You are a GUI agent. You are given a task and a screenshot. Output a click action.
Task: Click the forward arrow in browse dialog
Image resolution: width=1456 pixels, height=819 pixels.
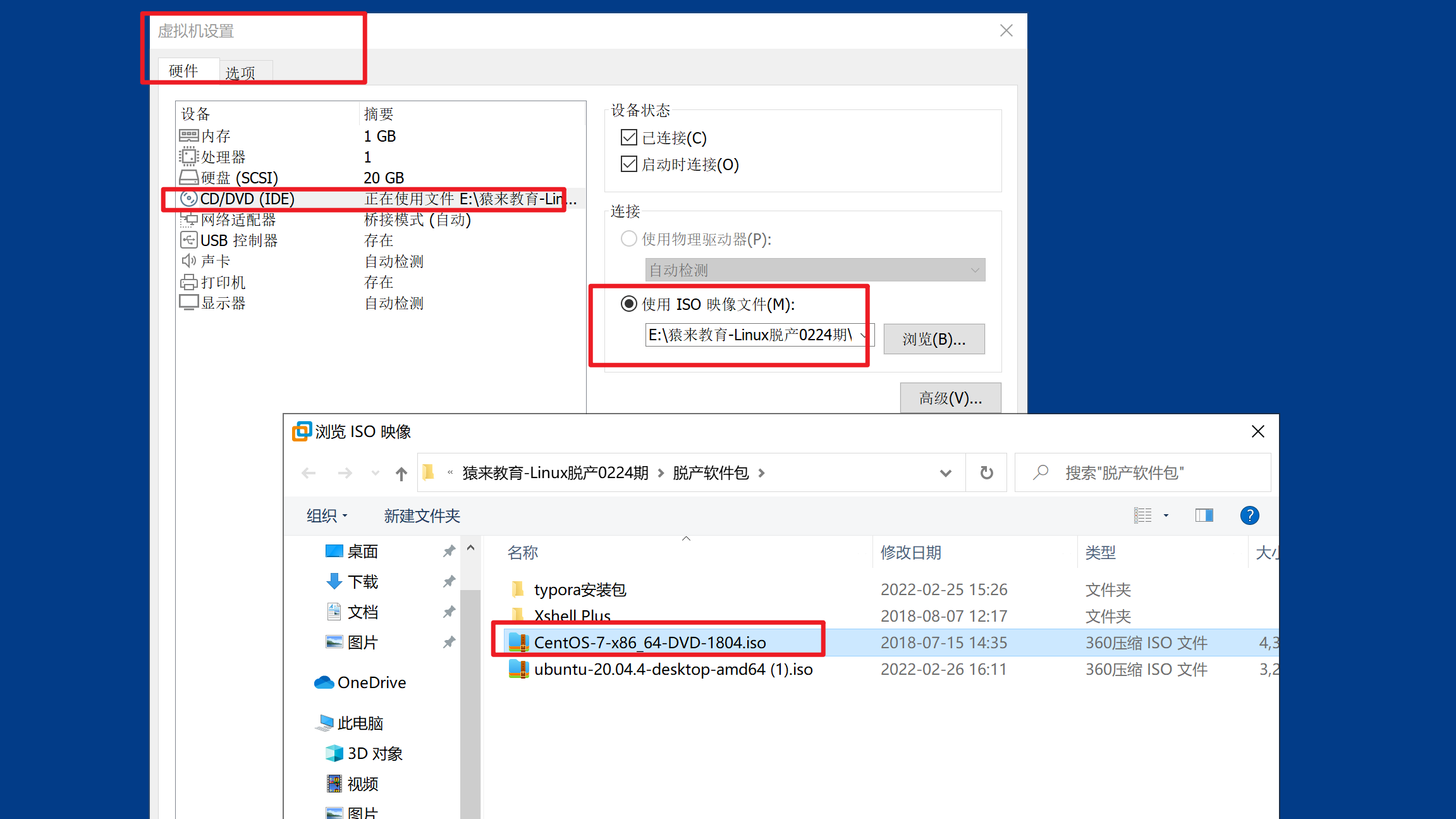pos(345,473)
